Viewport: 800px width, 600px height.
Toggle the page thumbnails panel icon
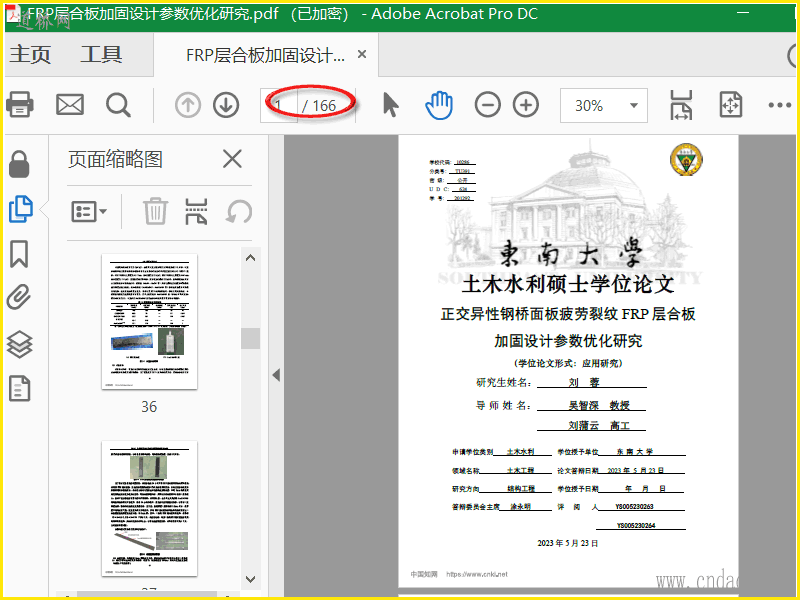coord(20,209)
